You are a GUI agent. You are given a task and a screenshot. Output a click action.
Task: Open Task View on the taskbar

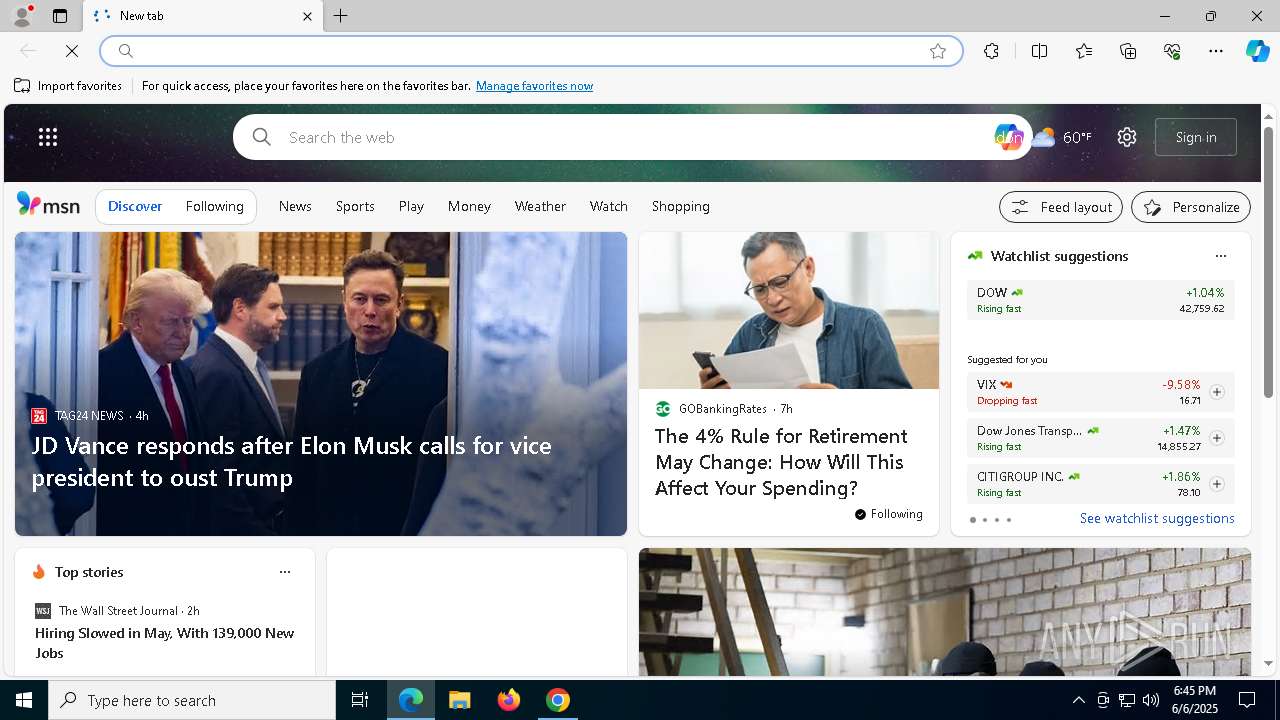click(x=360, y=700)
